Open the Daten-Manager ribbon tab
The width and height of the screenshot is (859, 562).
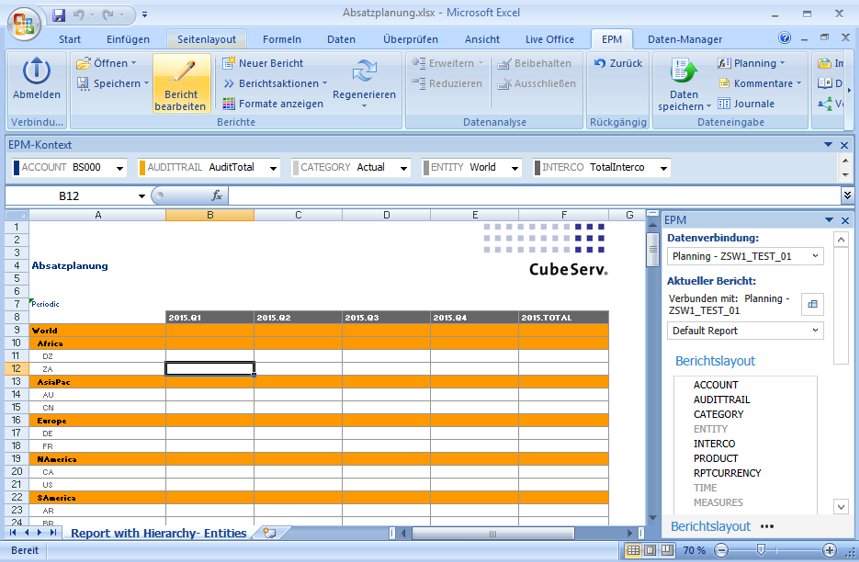click(685, 39)
